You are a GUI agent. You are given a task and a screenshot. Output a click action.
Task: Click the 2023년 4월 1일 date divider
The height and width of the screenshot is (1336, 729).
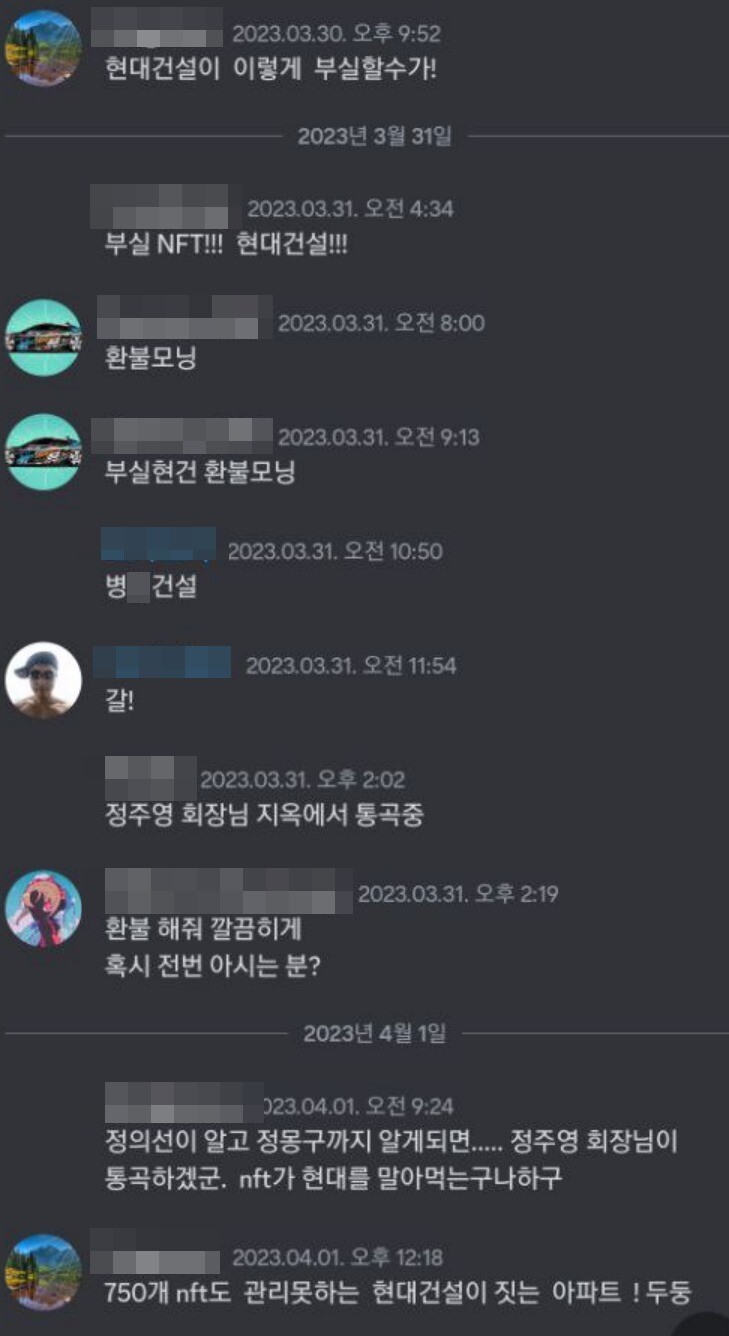(x=374, y=1033)
